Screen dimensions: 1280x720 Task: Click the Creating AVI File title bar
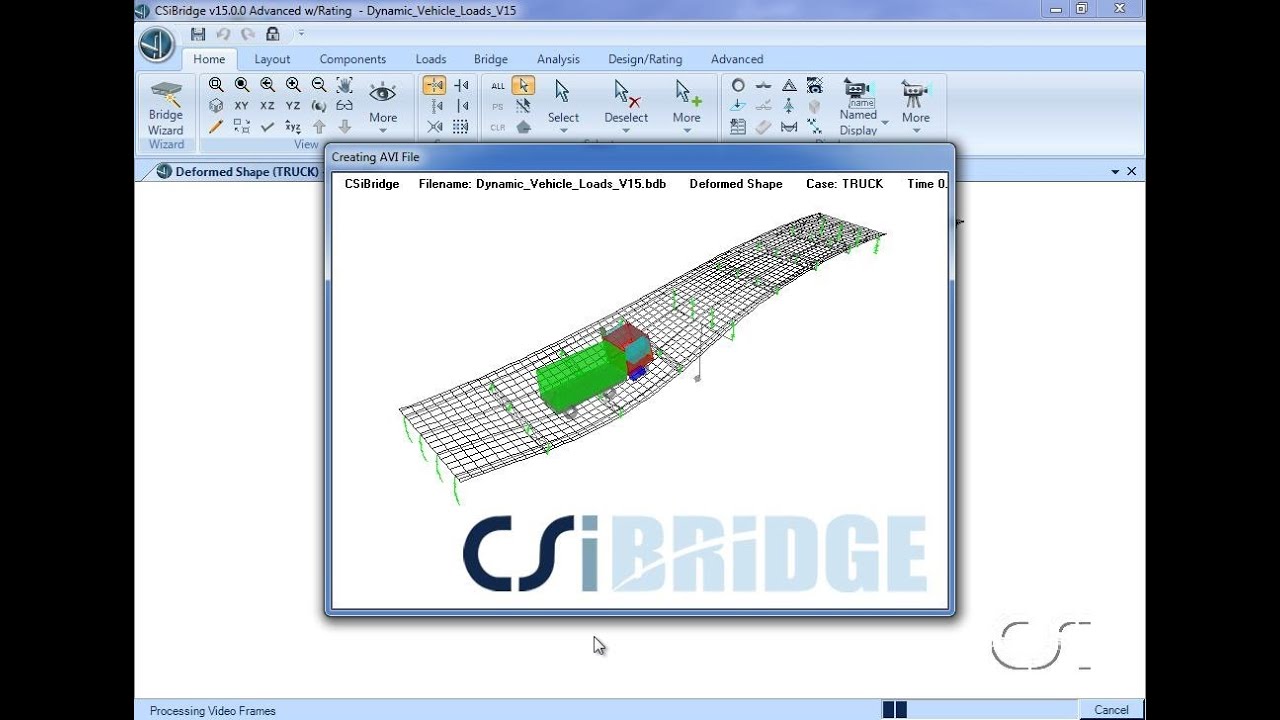click(x=640, y=157)
